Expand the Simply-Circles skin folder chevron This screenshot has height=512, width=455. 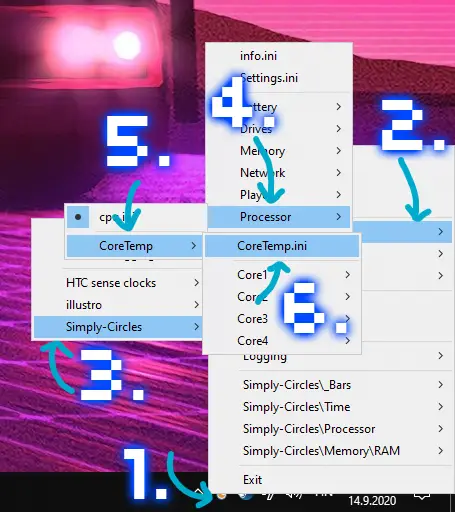point(197,327)
